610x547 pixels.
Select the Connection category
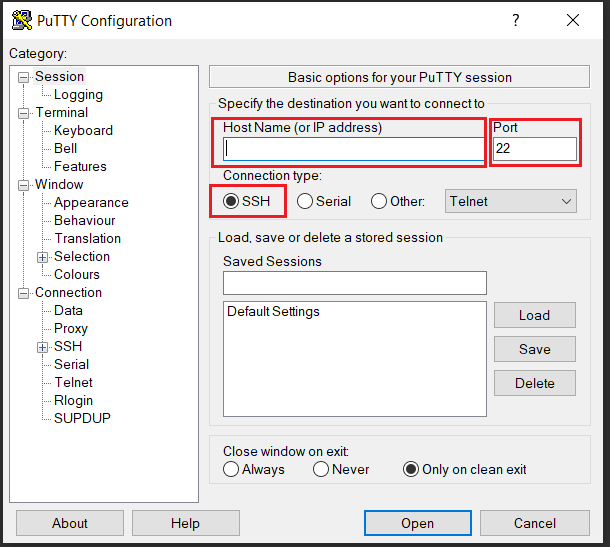tap(68, 292)
